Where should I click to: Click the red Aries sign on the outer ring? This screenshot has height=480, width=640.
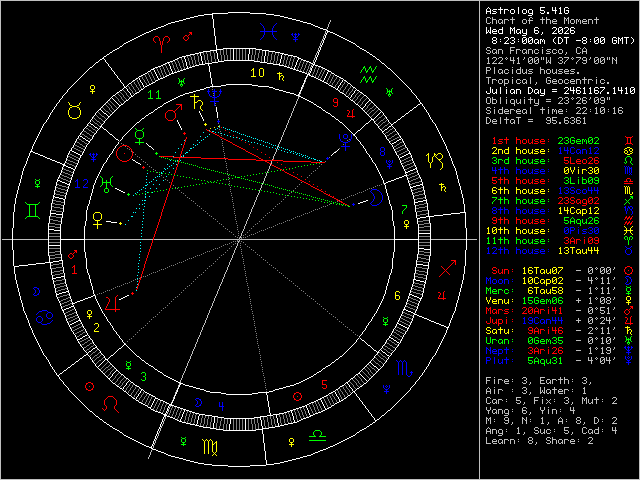coord(161,44)
